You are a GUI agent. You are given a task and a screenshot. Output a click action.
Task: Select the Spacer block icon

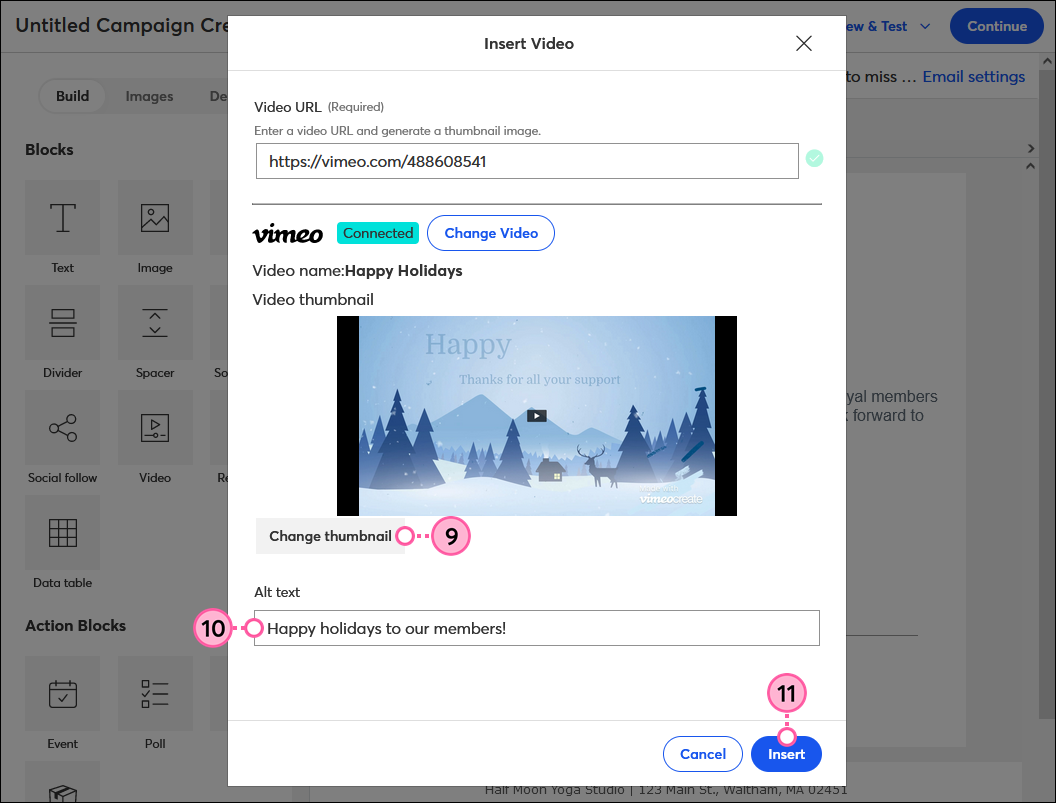click(155, 323)
